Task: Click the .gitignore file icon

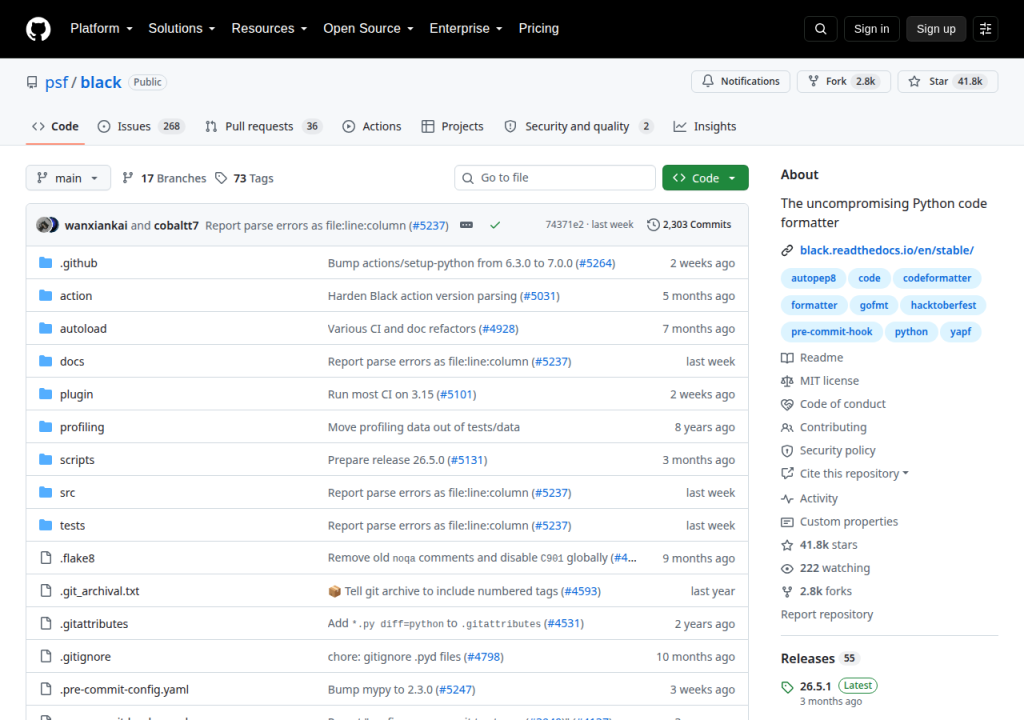Action: click(x=46, y=656)
